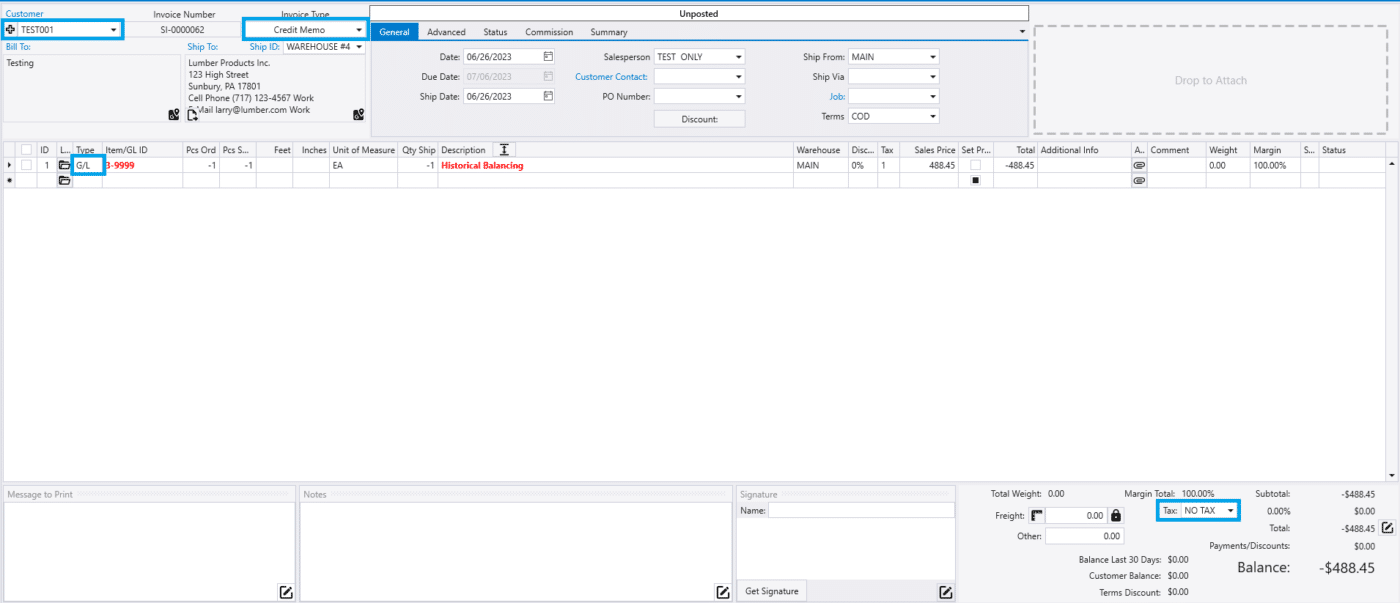Click the Freight calculator icon
Image resolution: width=1400 pixels, height=603 pixels.
coord(1036,516)
